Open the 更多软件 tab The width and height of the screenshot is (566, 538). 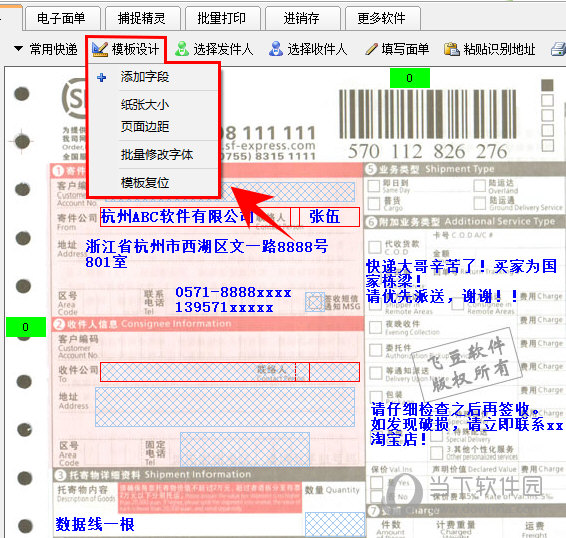tap(382, 18)
